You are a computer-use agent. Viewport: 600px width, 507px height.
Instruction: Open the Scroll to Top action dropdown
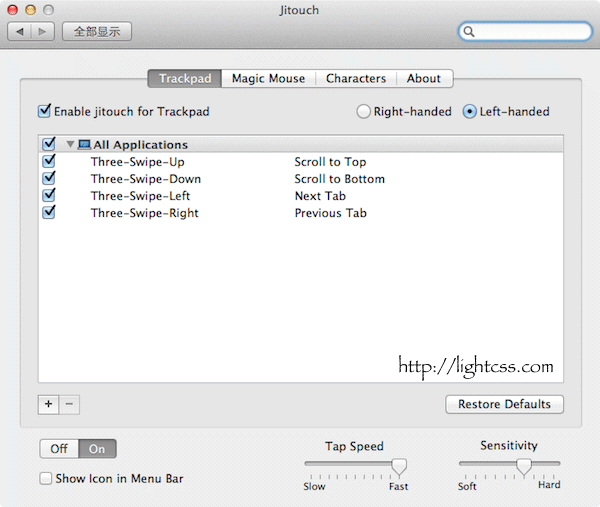click(x=330, y=162)
